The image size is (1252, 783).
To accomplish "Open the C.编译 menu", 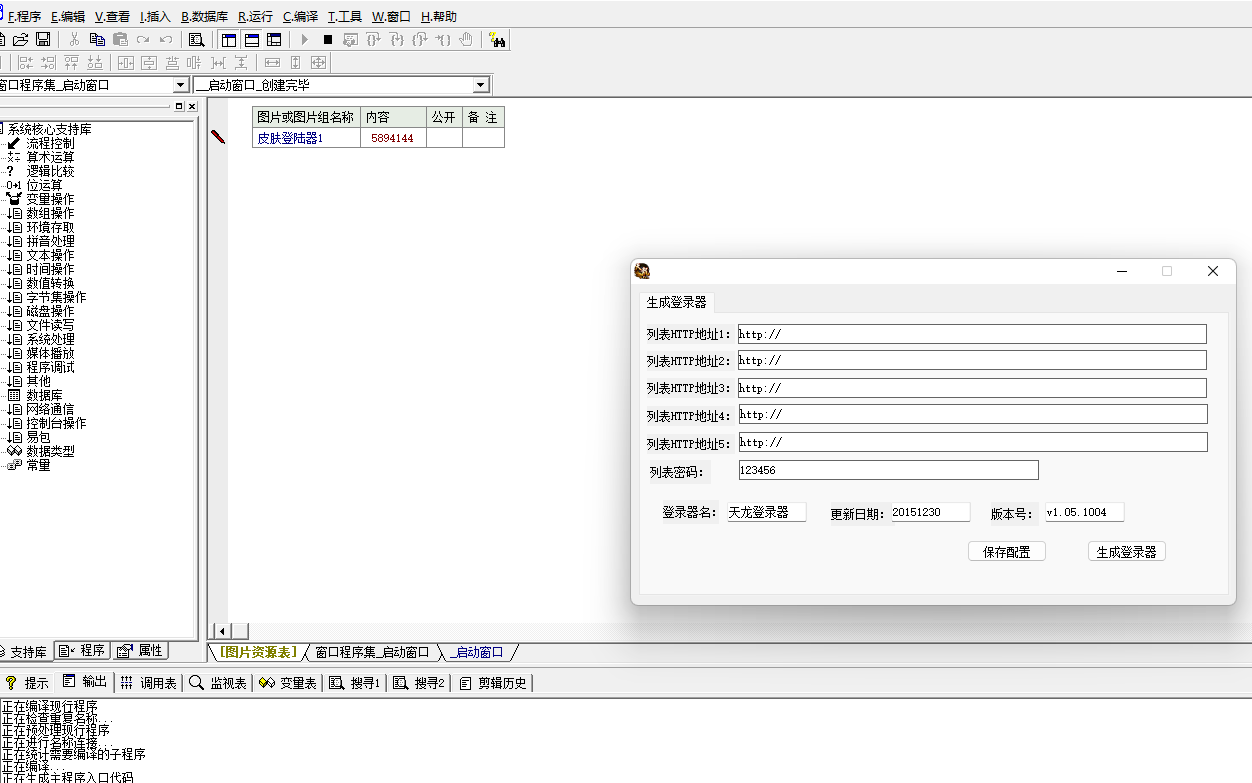I will 300,17.
